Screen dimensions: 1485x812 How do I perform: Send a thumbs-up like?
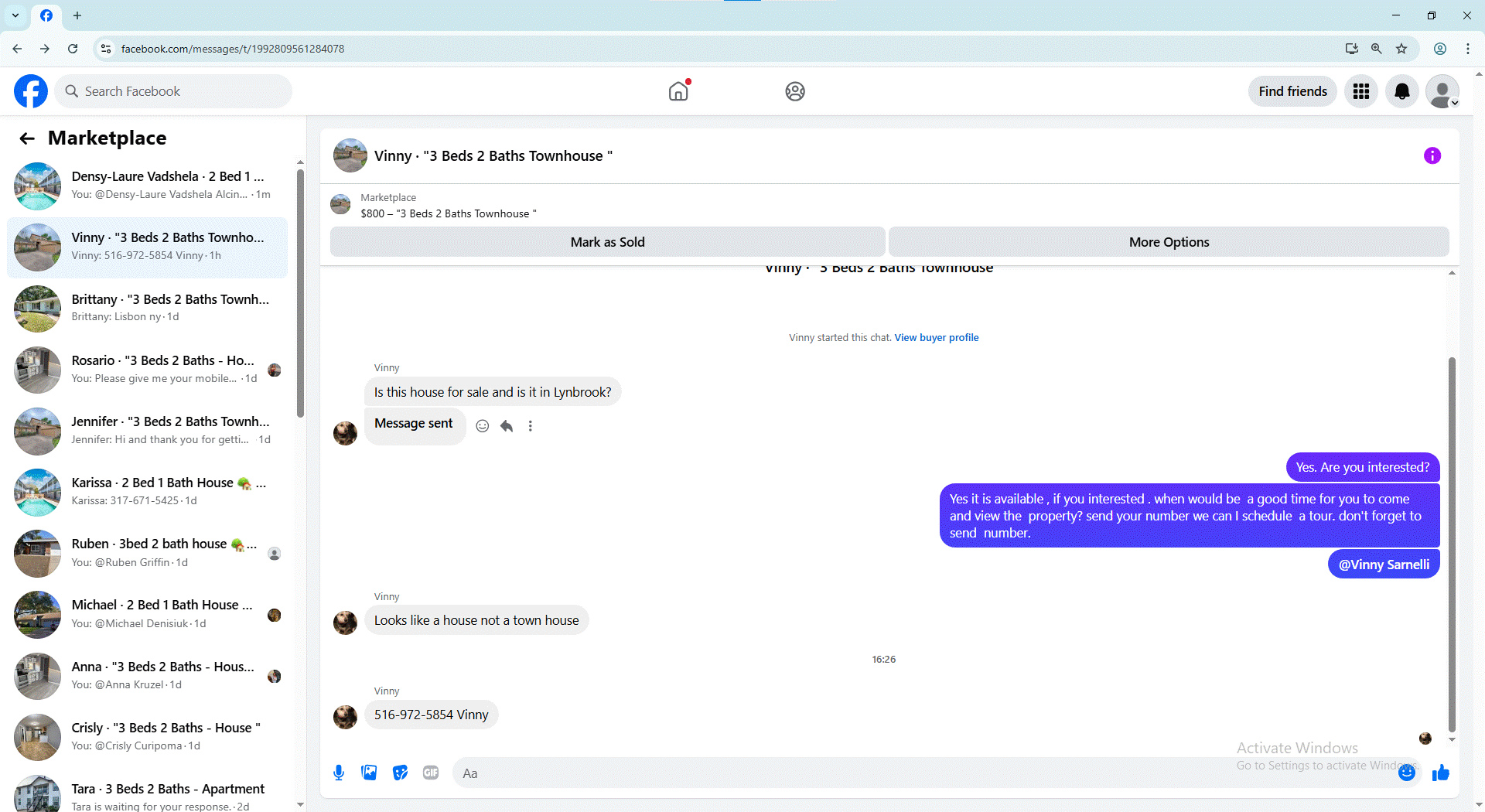[1440, 773]
